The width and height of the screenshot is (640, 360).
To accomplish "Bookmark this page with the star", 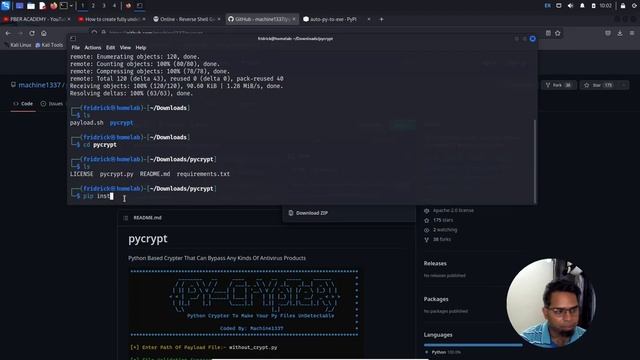I will 558,33.
